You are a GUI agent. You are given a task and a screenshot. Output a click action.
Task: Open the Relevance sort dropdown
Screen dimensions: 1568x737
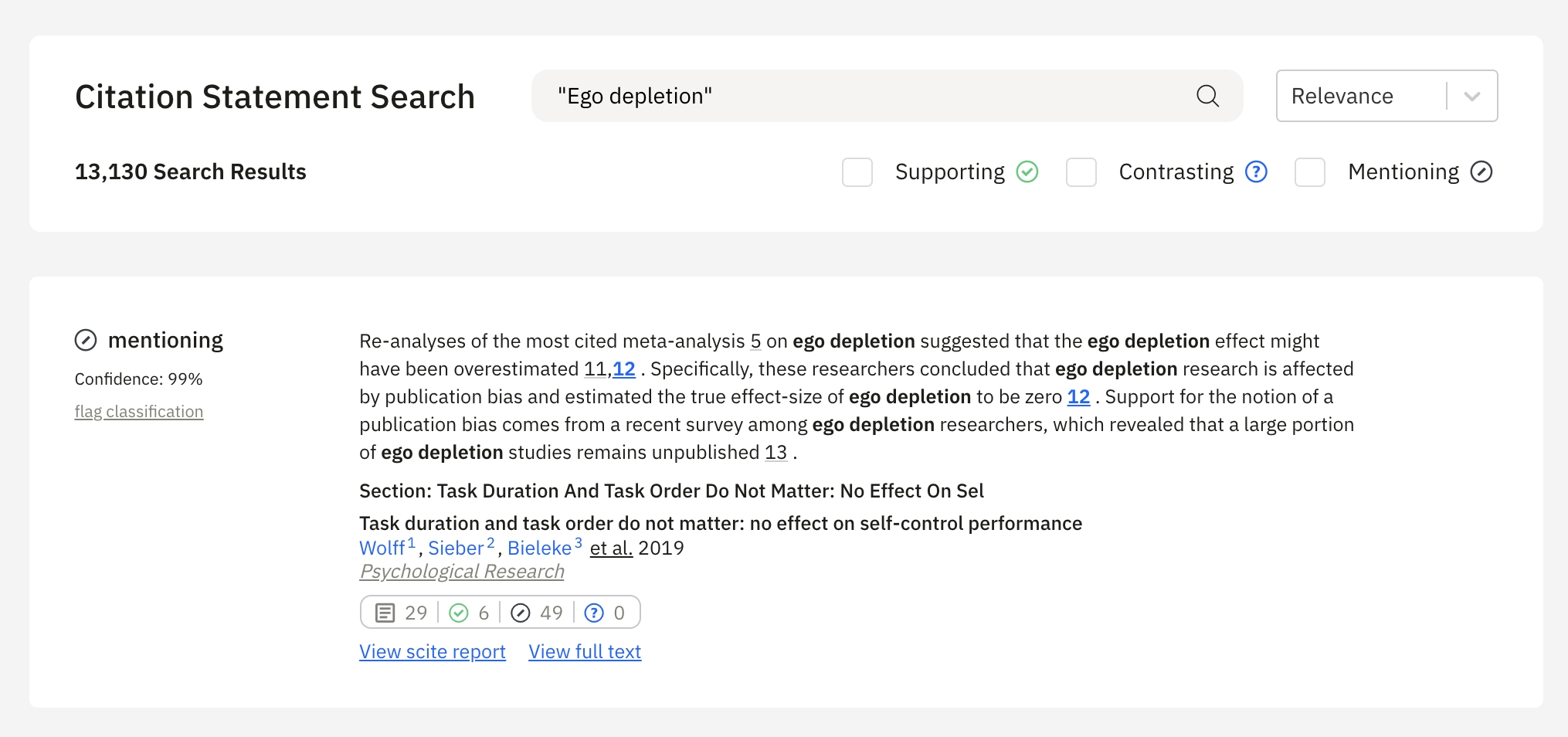1359,96
